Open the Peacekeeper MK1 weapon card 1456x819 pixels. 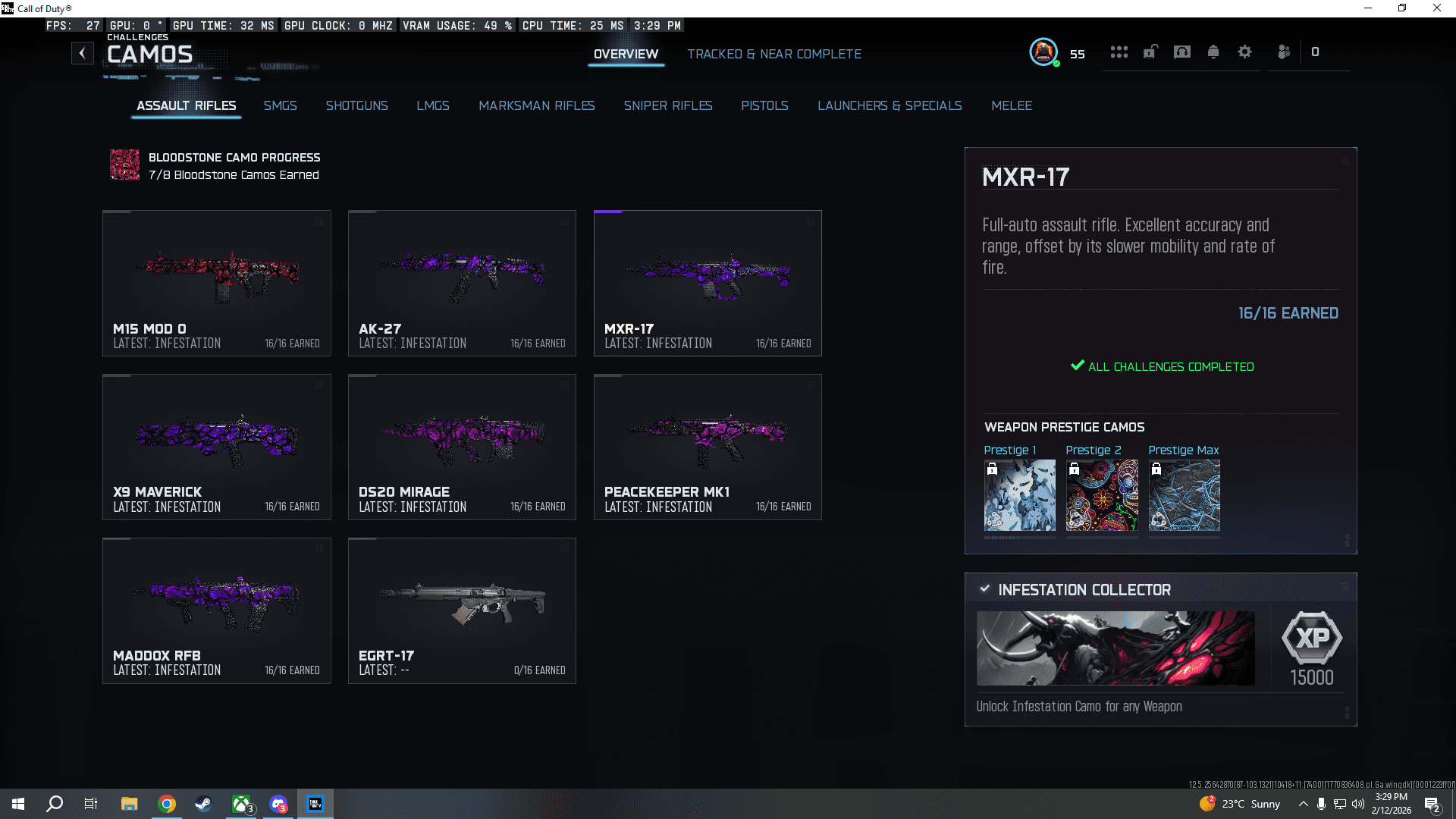[x=708, y=447]
